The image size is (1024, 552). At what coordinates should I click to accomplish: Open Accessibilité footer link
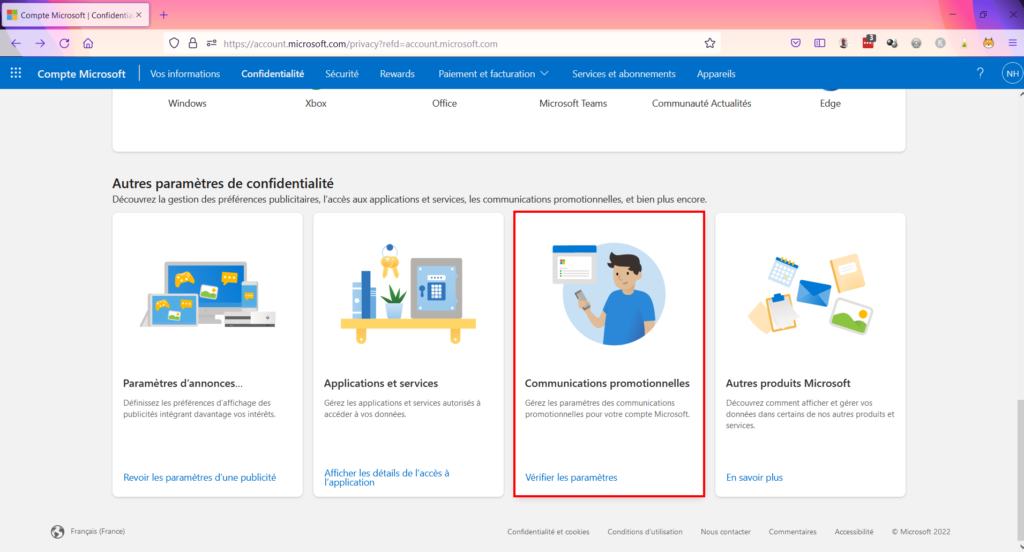point(854,532)
